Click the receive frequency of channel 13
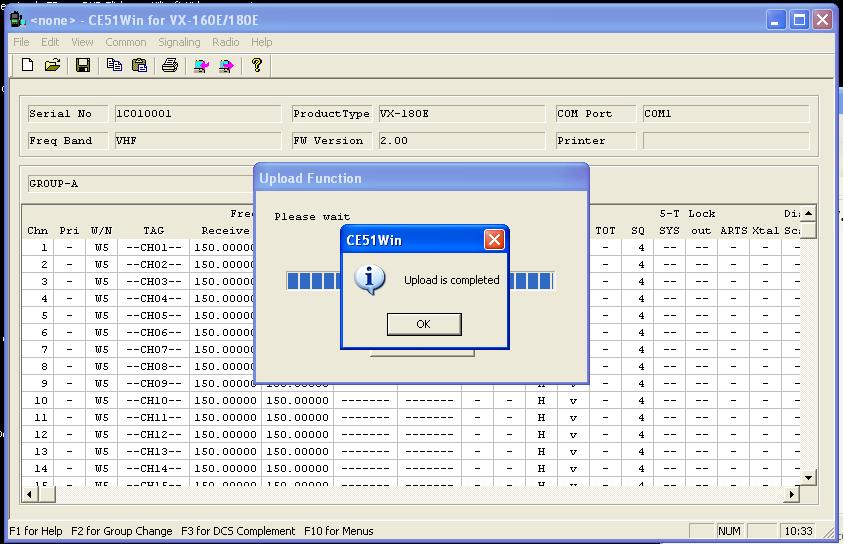 pos(225,452)
